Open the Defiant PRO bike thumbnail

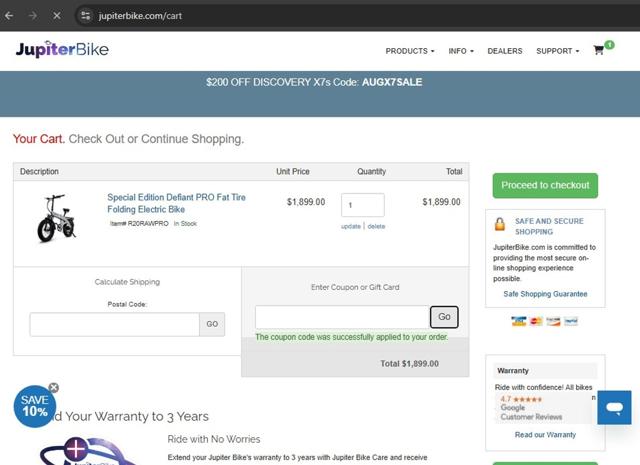tap(57, 218)
